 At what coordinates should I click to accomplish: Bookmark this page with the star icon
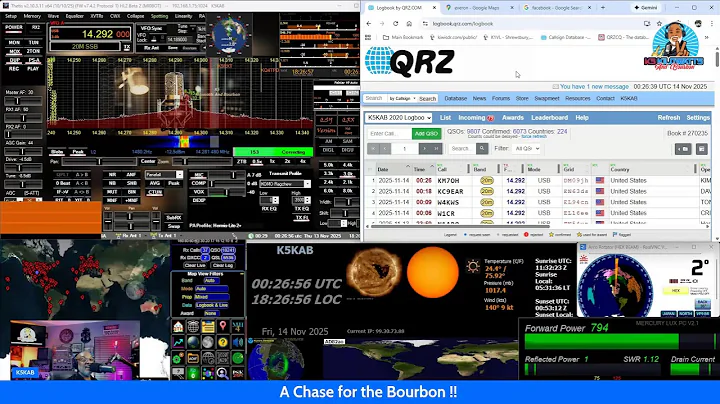[659, 23]
